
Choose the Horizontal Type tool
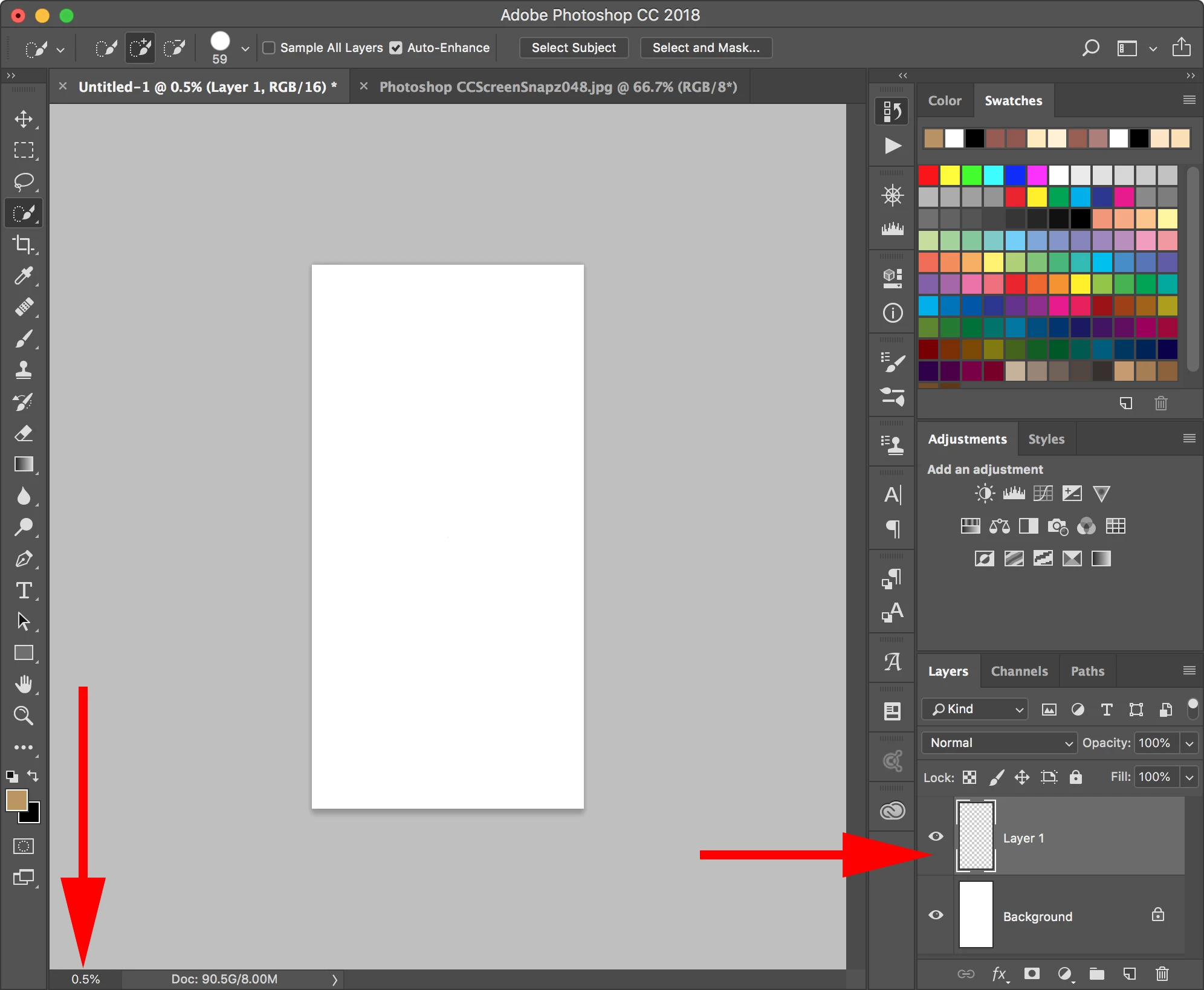click(x=24, y=590)
